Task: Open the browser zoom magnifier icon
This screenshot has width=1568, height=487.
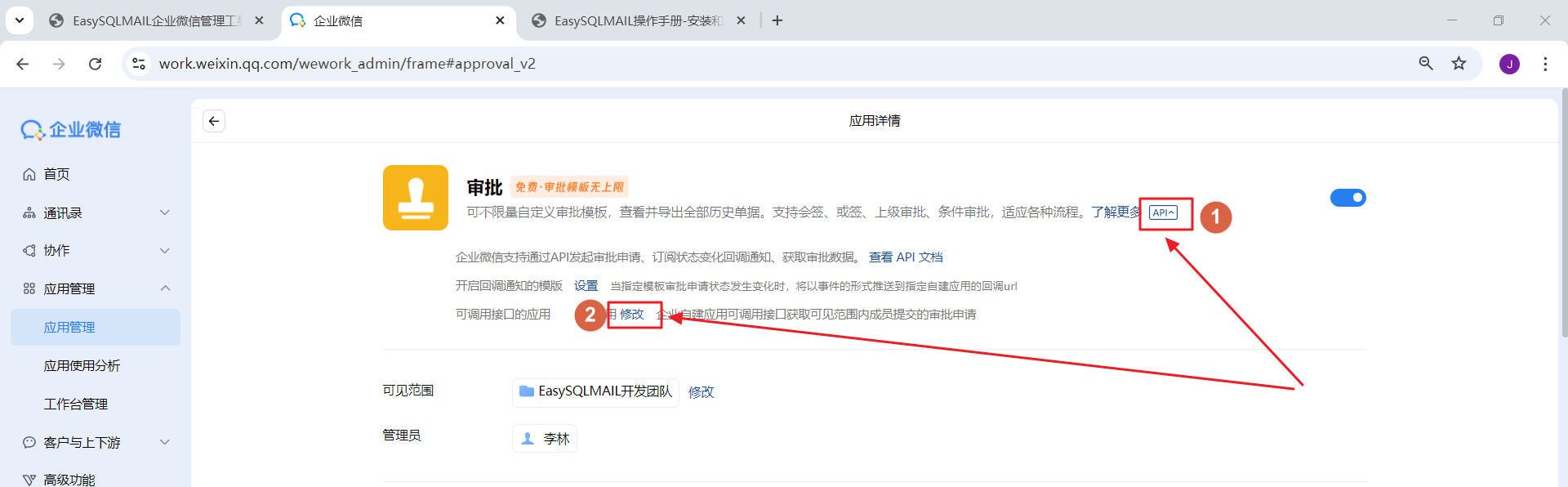Action: (x=1426, y=64)
